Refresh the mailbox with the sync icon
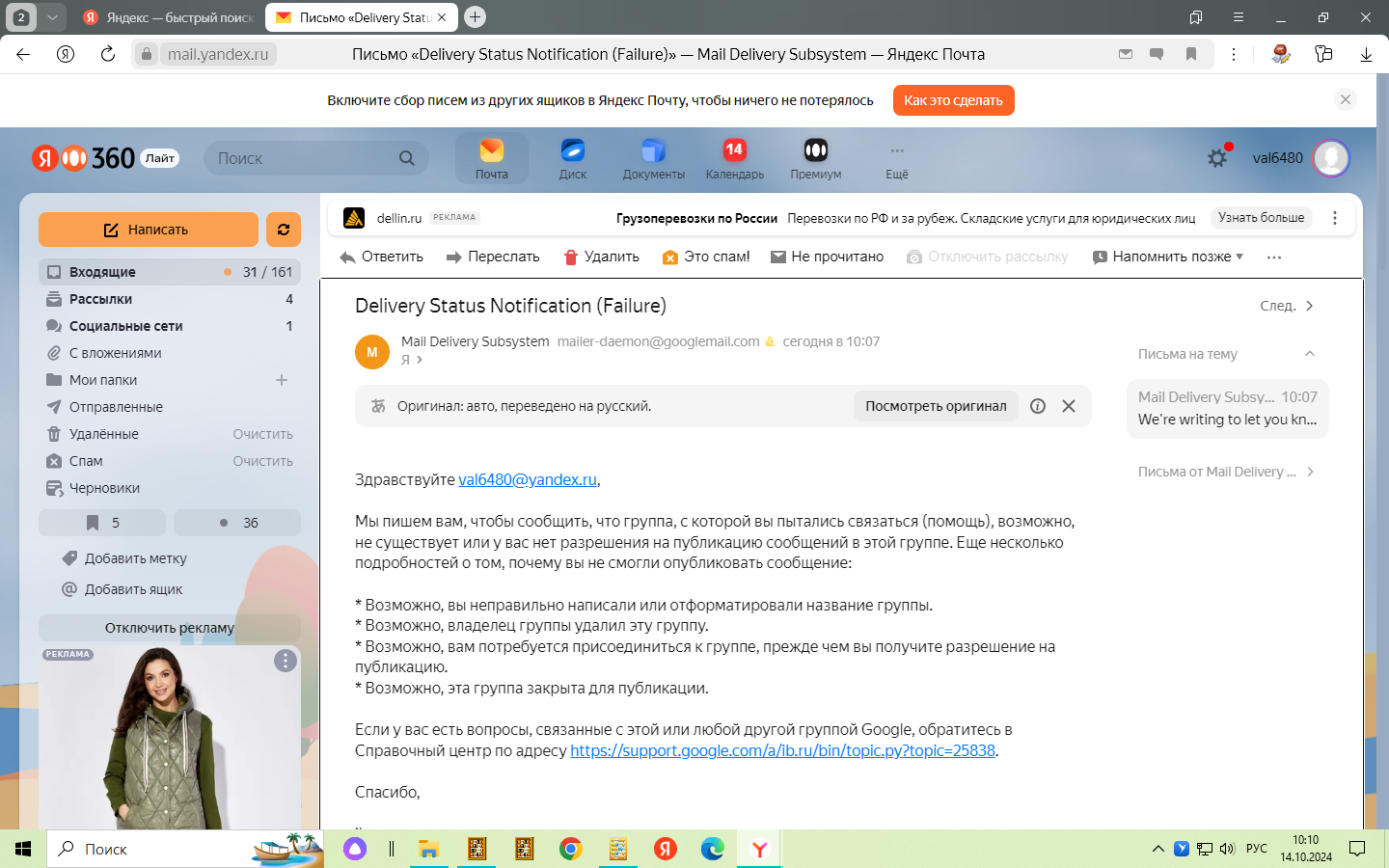This screenshot has height=868, width=1389. pyautogui.click(x=284, y=230)
